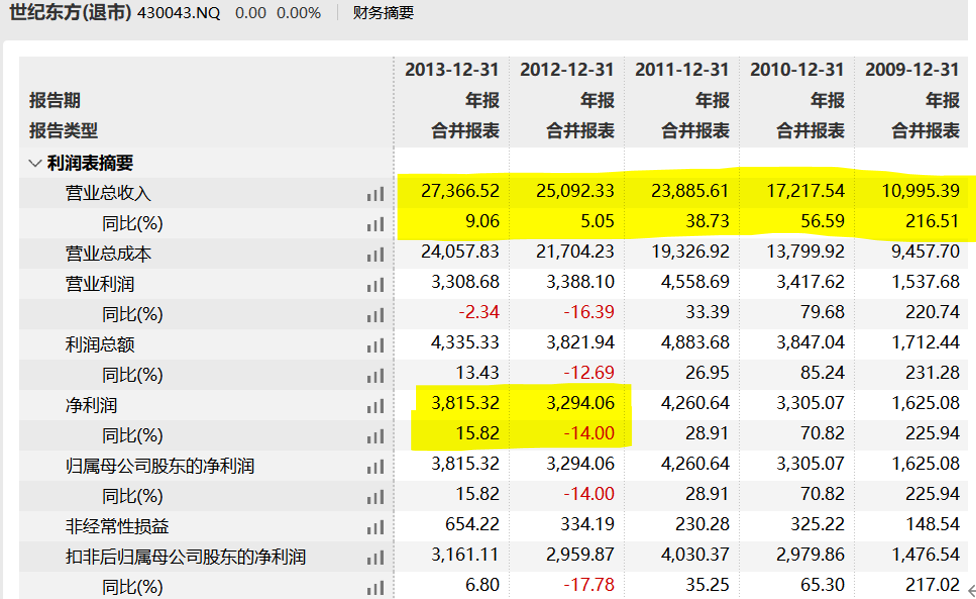Select growth cell 216.51
This screenshot has width=976, height=599.
tap(932, 221)
